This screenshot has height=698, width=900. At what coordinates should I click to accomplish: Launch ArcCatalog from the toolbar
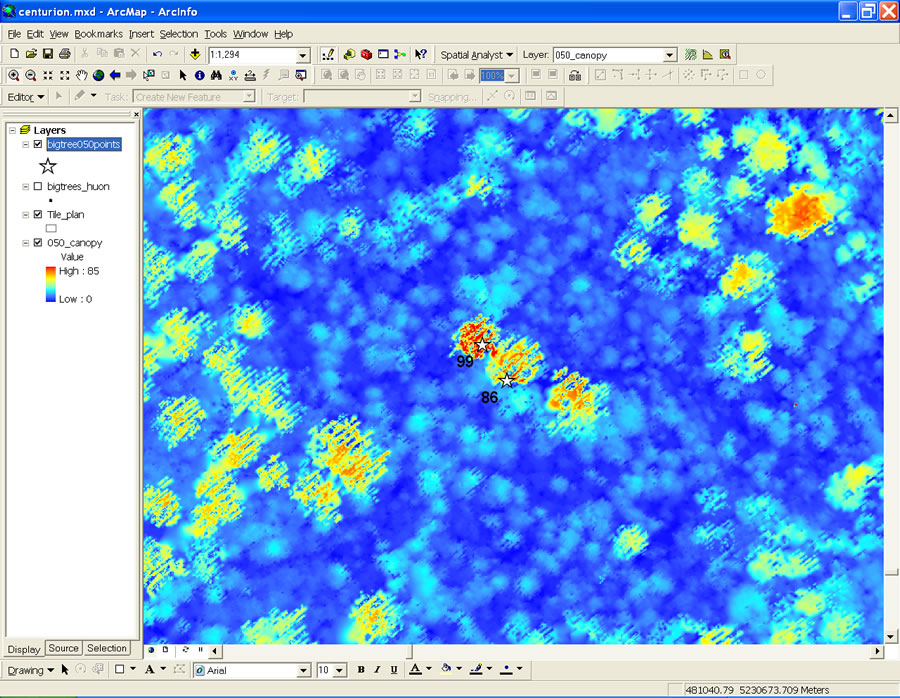coord(349,55)
